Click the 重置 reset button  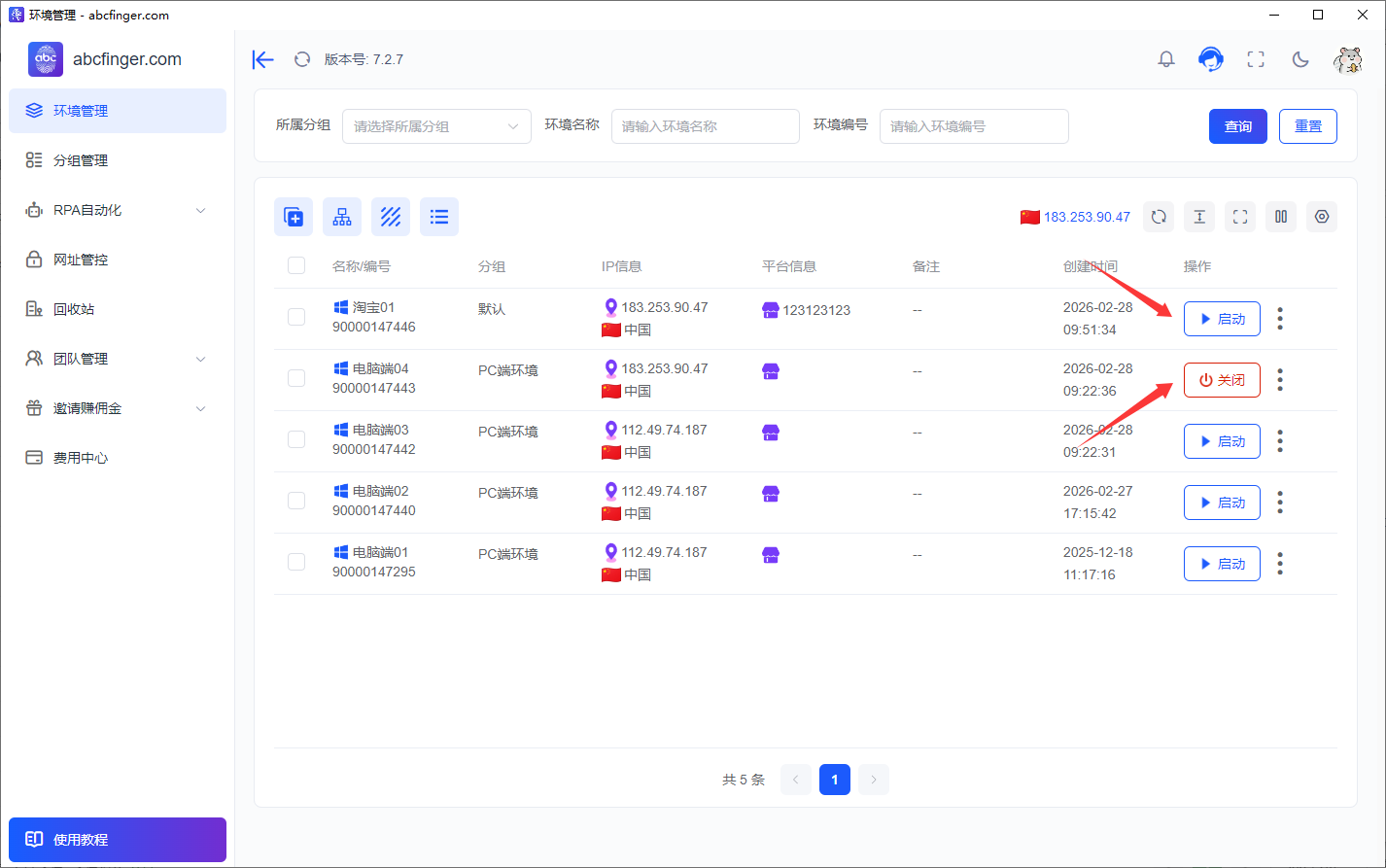point(1308,126)
